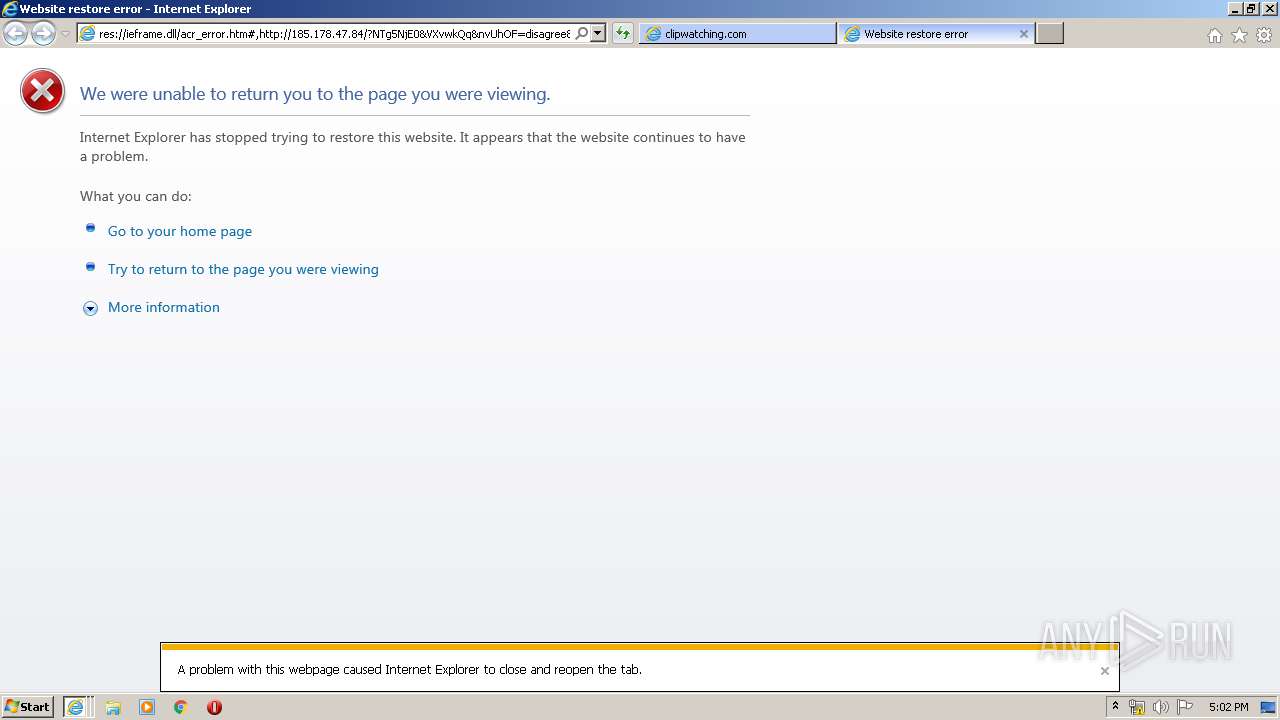Click the 5:02 PM clock
This screenshot has width=1280, height=720.
(1228, 707)
